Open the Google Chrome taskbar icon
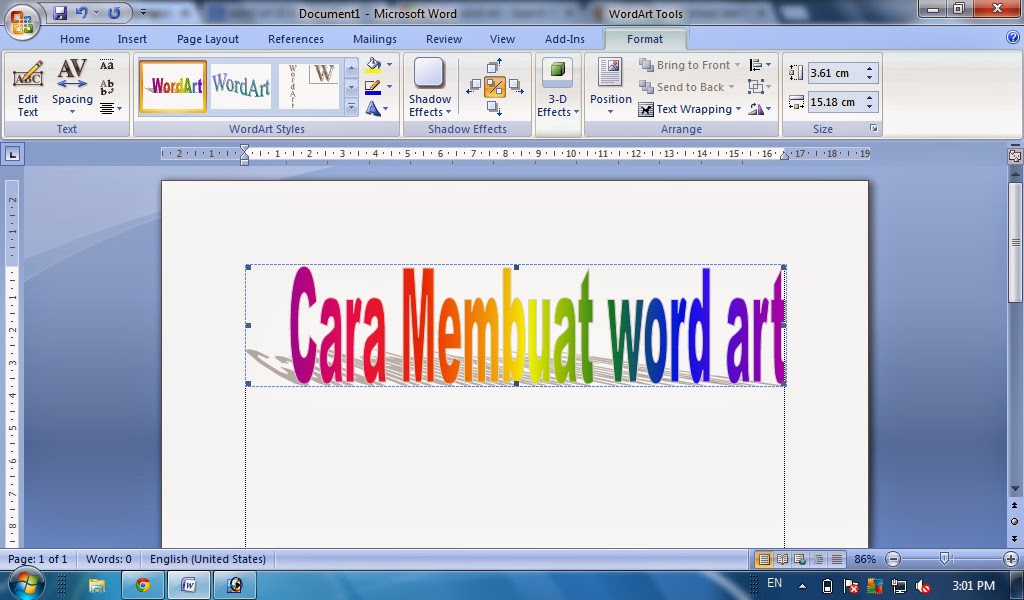Image resolution: width=1024 pixels, height=600 pixels. 141,585
